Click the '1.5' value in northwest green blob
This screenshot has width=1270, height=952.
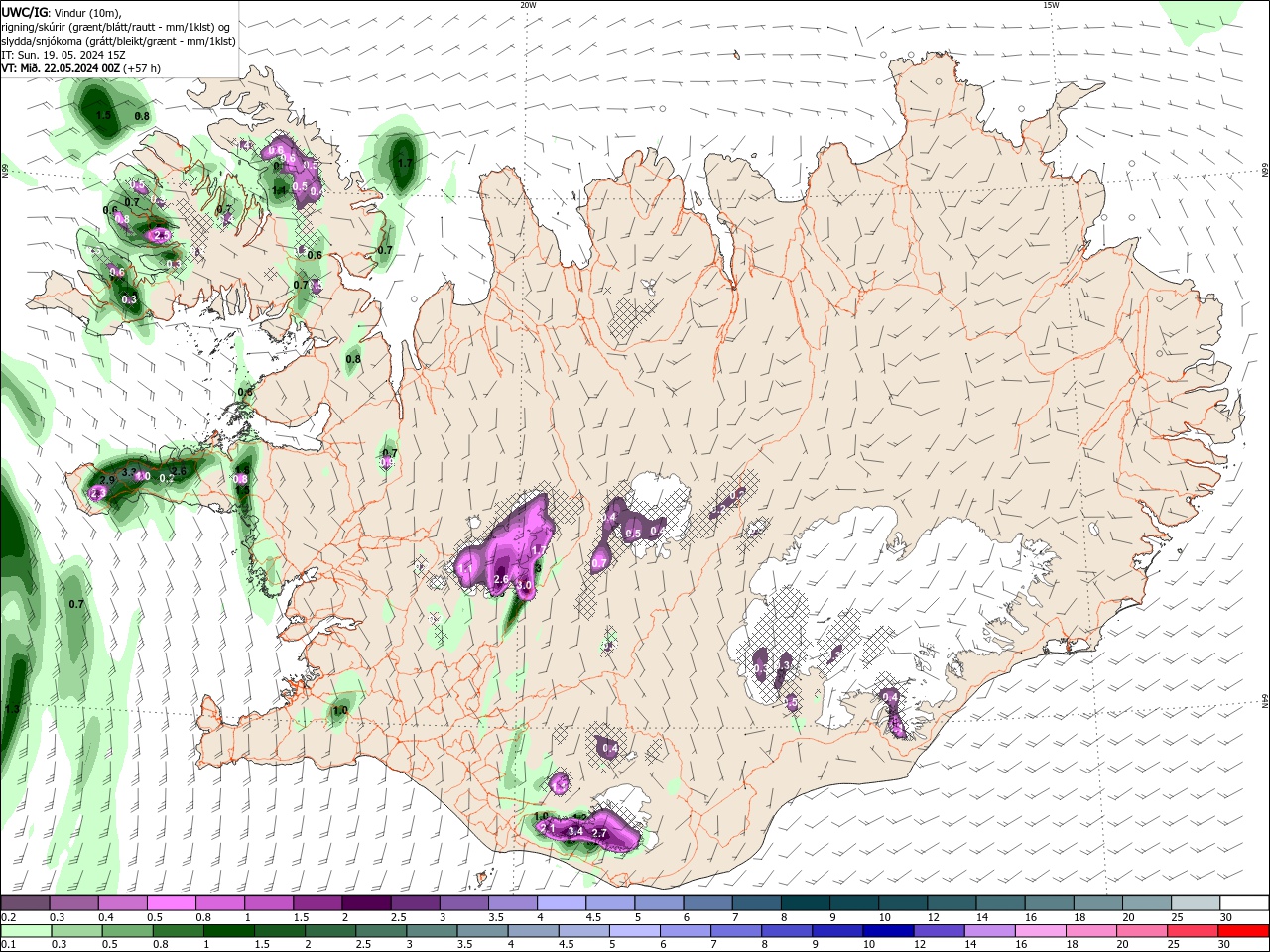[x=103, y=115]
